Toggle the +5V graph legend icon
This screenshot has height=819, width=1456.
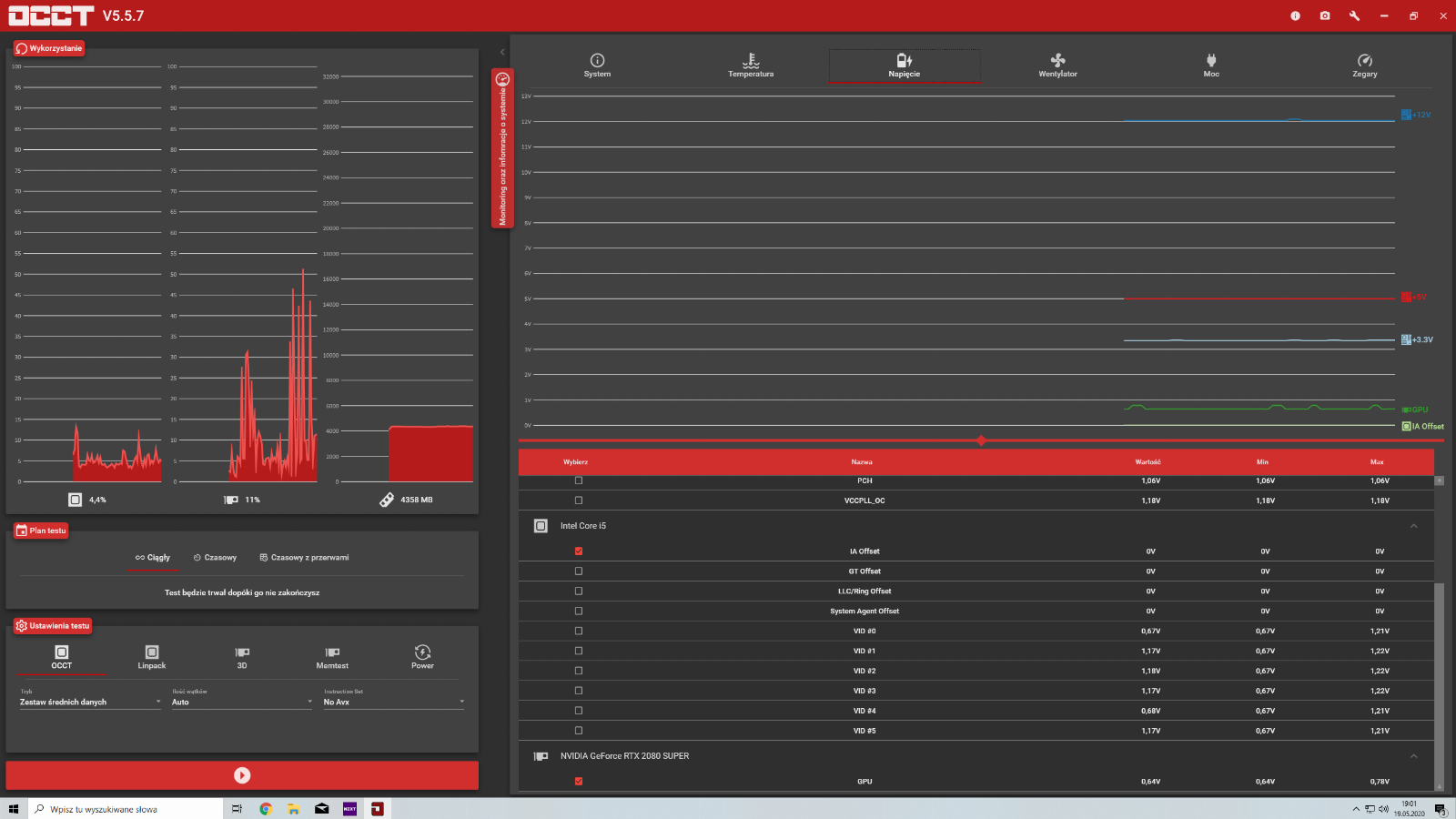(1406, 297)
